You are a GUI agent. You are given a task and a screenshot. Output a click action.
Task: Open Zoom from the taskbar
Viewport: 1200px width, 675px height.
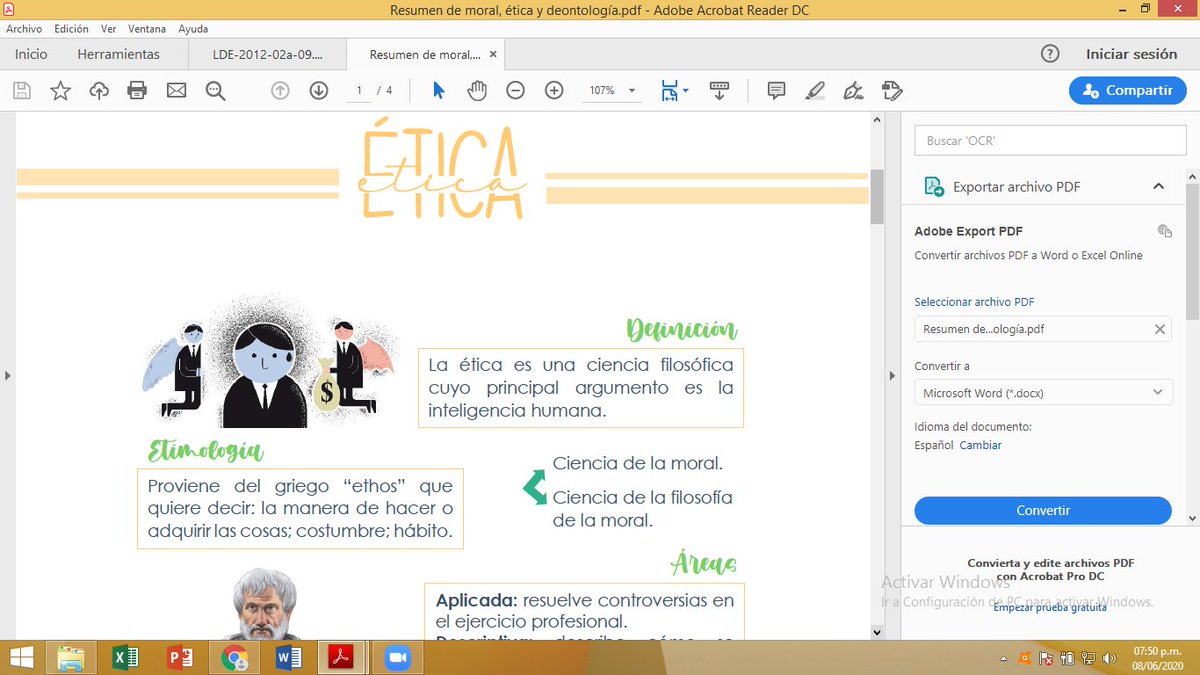(398, 657)
